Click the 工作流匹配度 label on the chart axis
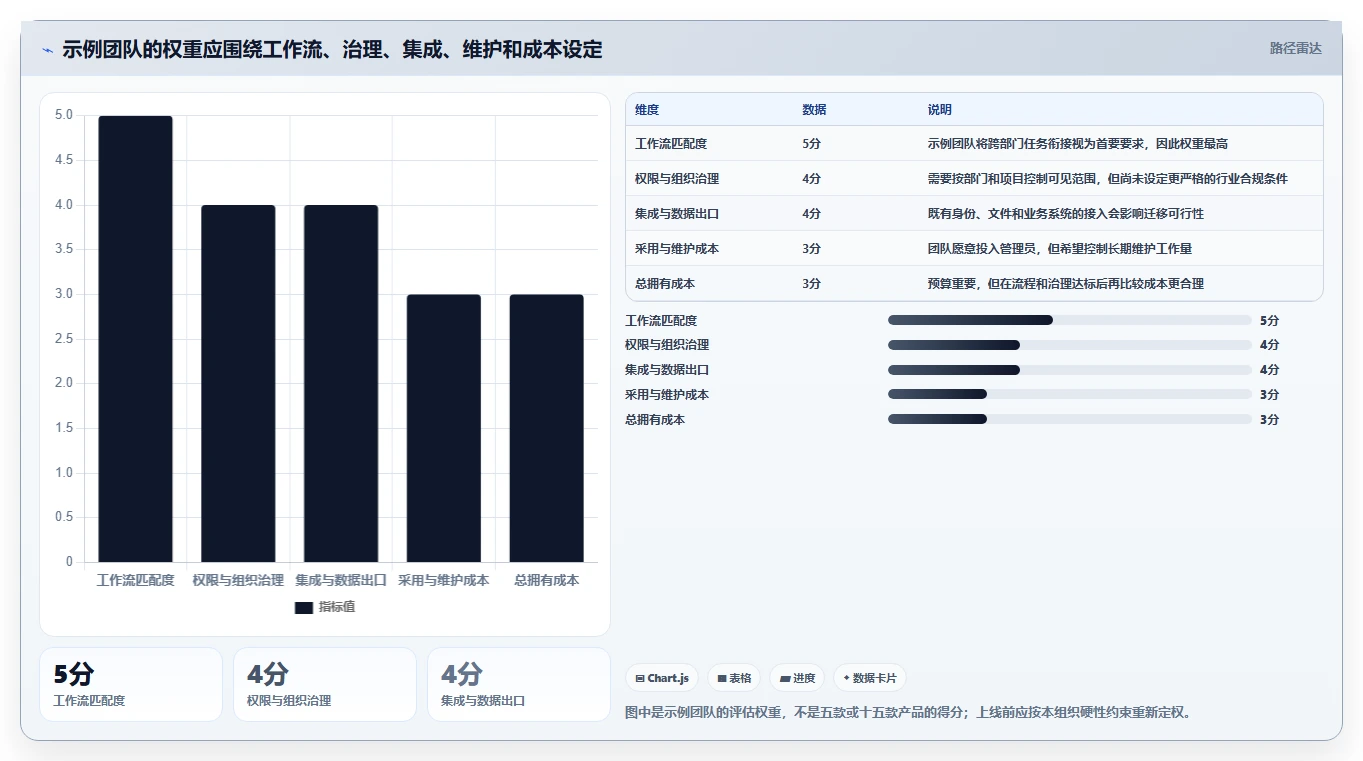The image size is (1363, 761). tap(135, 580)
